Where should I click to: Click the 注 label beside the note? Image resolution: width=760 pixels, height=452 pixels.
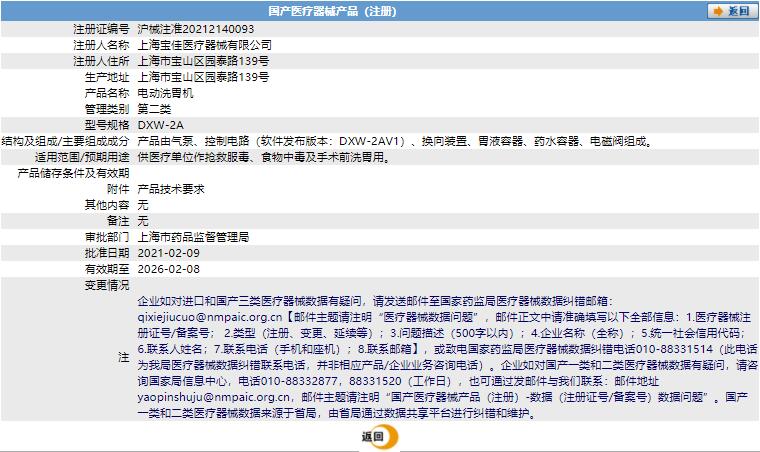(124, 357)
